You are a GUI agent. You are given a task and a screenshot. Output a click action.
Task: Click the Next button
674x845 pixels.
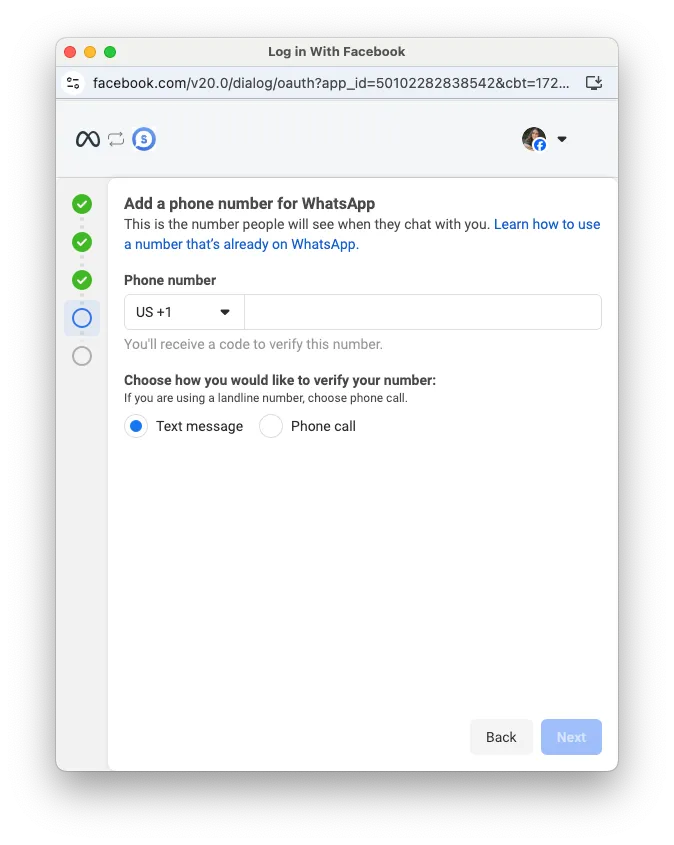point(571,737)
